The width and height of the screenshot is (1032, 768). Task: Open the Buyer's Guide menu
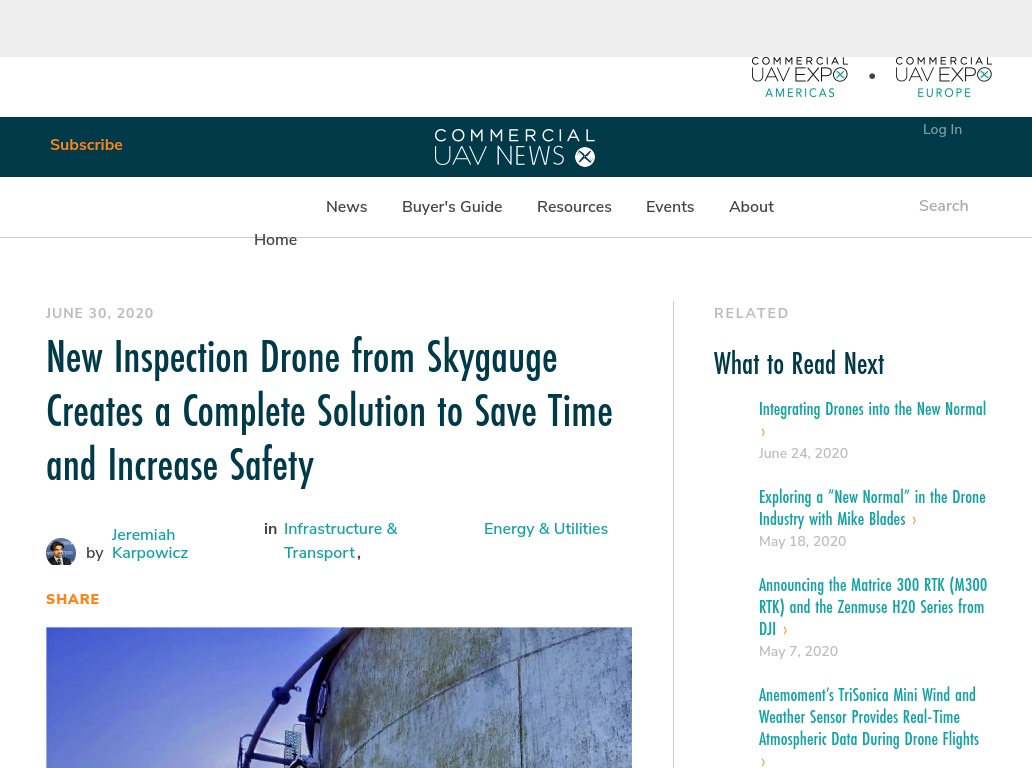(x=452, y=207)
